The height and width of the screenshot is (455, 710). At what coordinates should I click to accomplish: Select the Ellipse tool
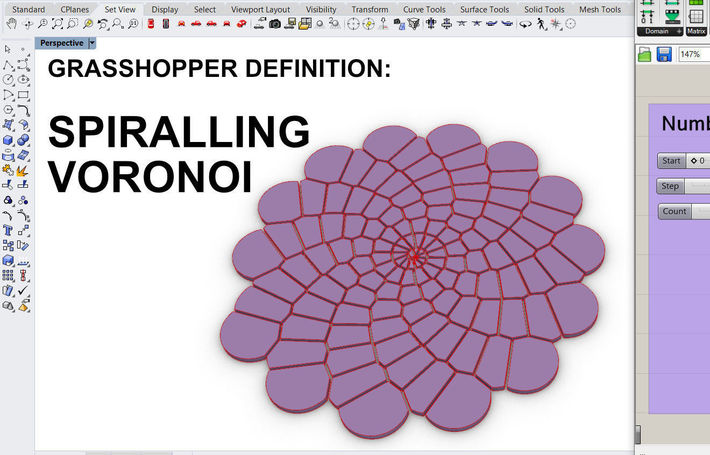pos(23,80)
